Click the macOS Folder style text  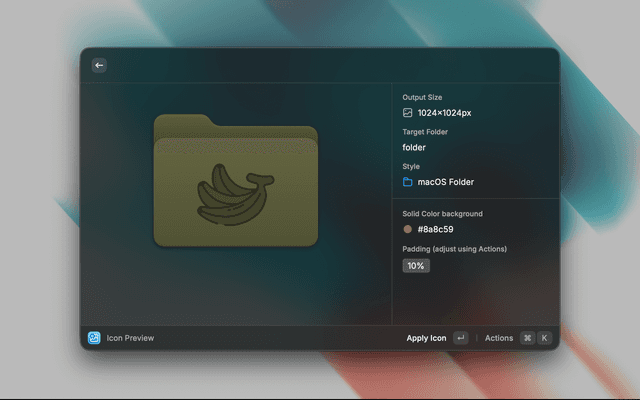pyautogui.click(x=446, y=182)
